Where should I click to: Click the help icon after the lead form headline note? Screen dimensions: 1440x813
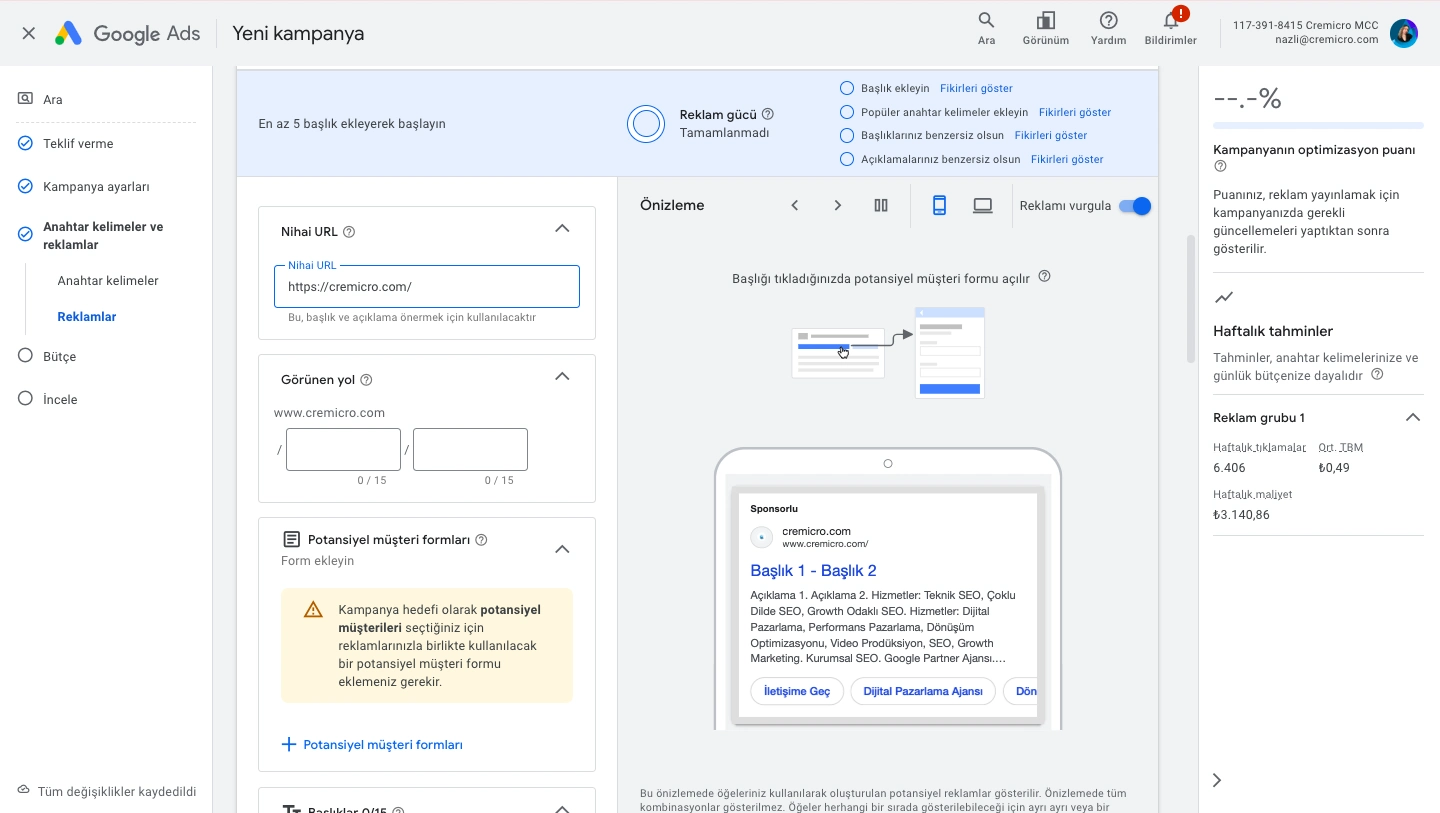click(1045, 277)
